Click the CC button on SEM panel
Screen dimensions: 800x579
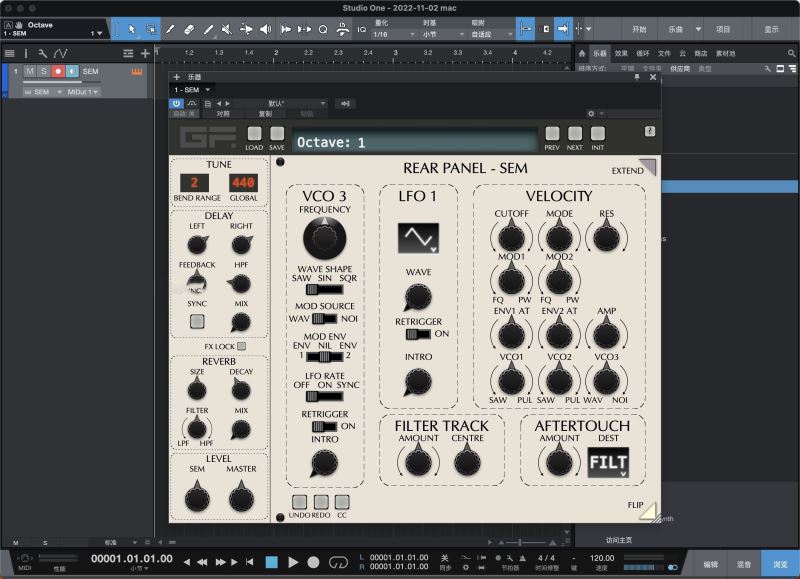point(342,502)
